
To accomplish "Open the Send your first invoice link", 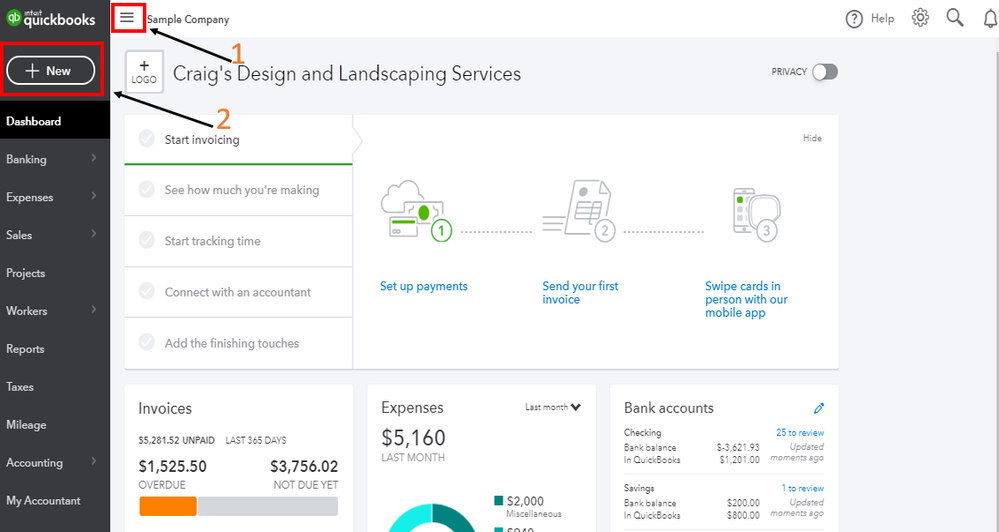I will [580, 292].
